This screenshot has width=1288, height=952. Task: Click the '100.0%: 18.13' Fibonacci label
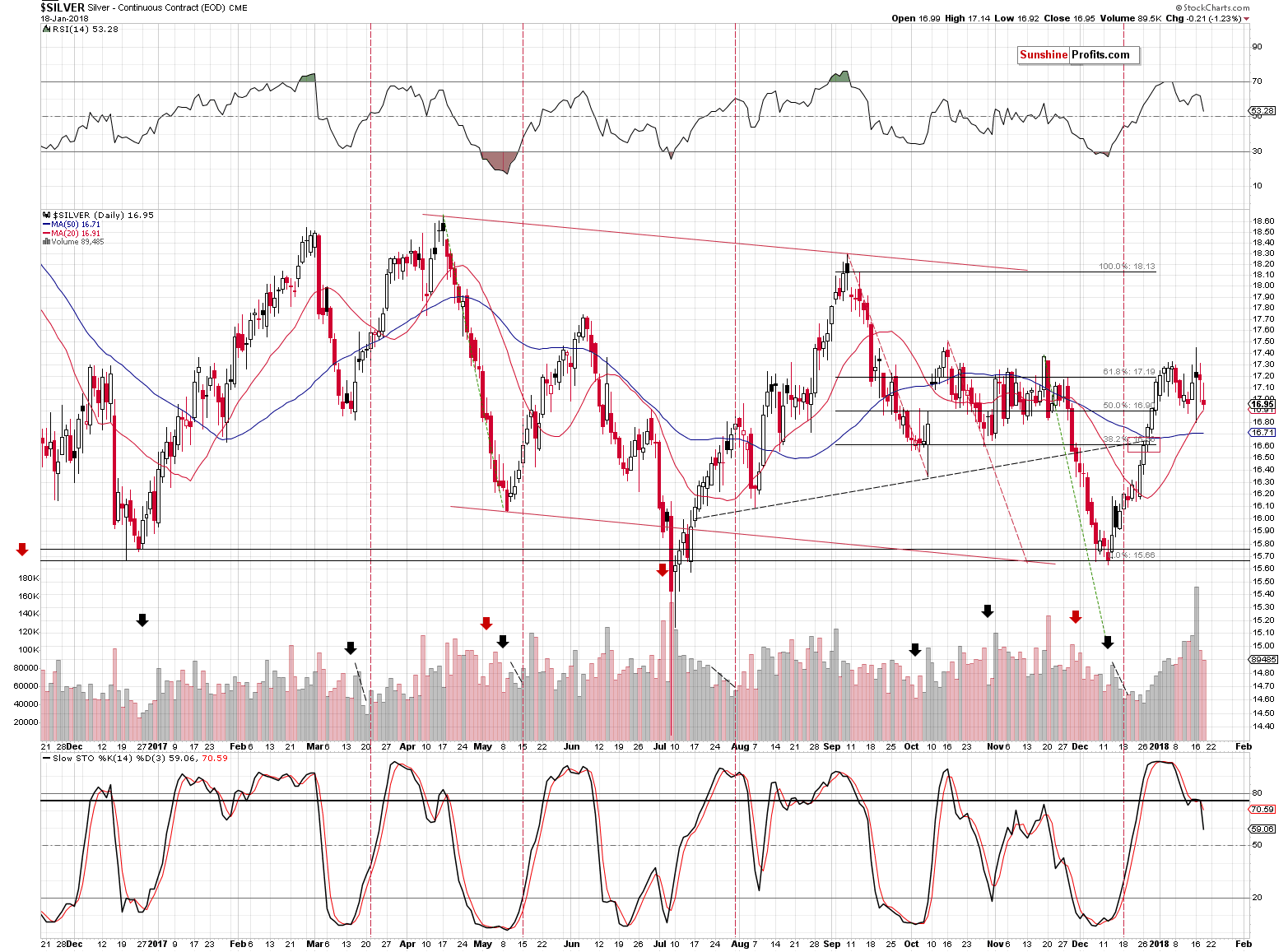[1127, 267]
